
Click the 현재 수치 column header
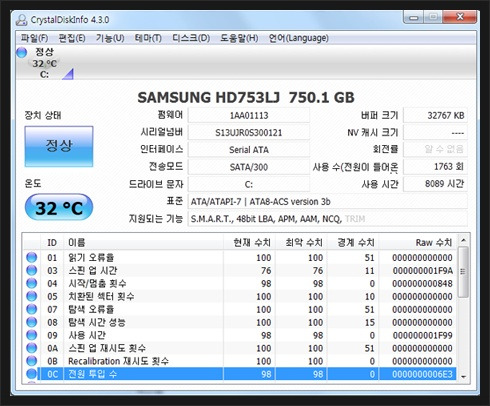pyautogui.click(x=249, y=242)
